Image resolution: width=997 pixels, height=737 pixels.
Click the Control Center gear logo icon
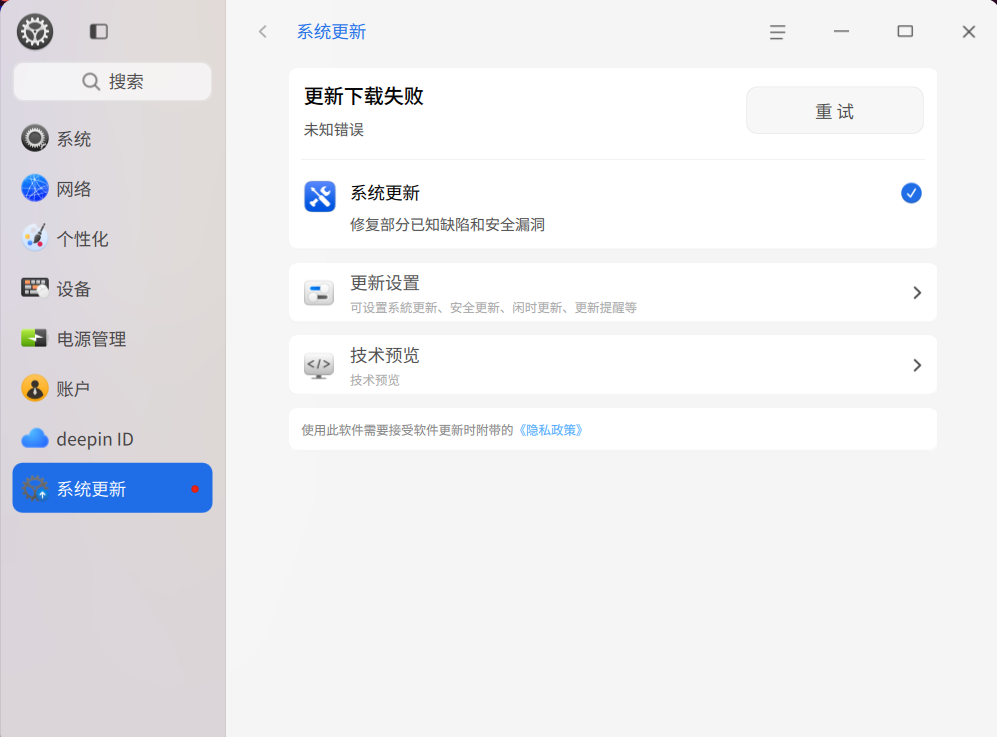(34, 31)
